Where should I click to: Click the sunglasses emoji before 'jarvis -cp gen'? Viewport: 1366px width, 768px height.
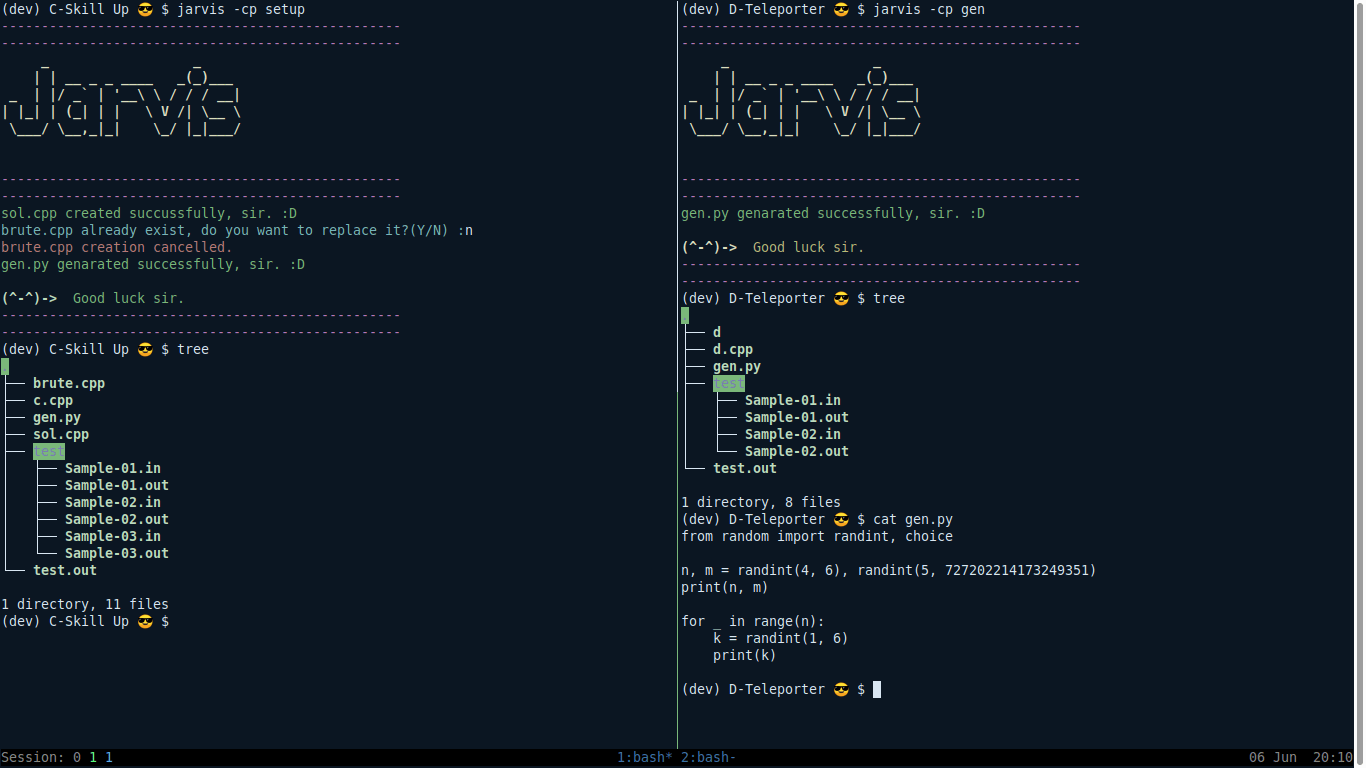tap(841, 9)
